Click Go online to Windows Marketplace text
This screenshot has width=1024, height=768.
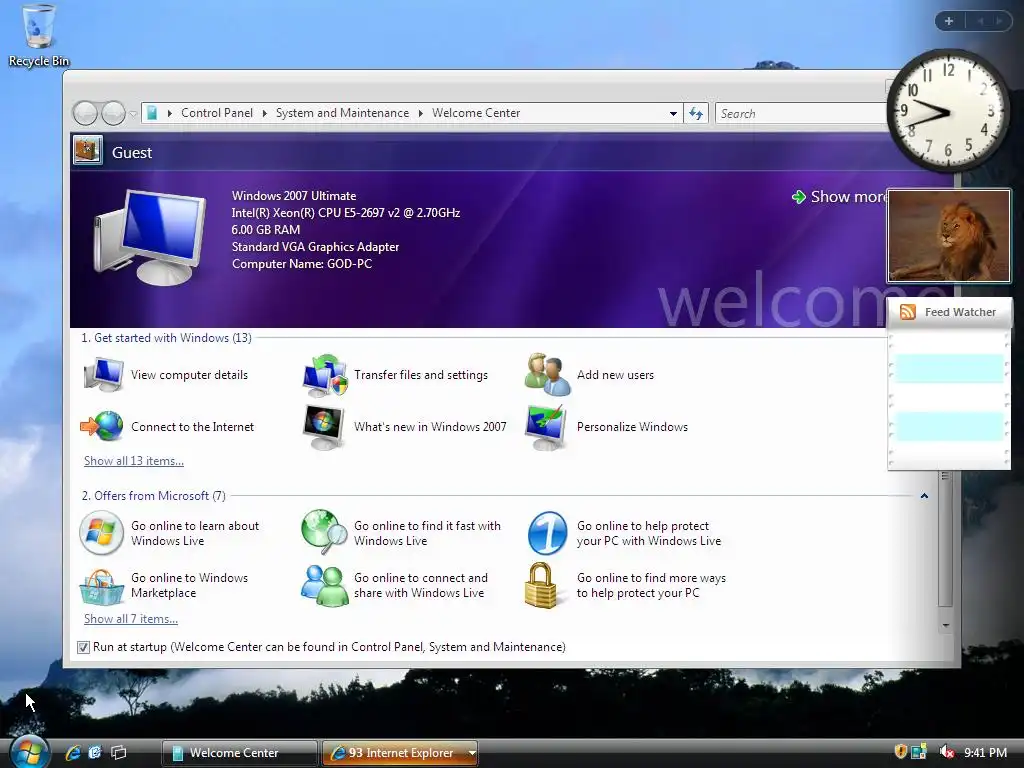pos(189,585)
